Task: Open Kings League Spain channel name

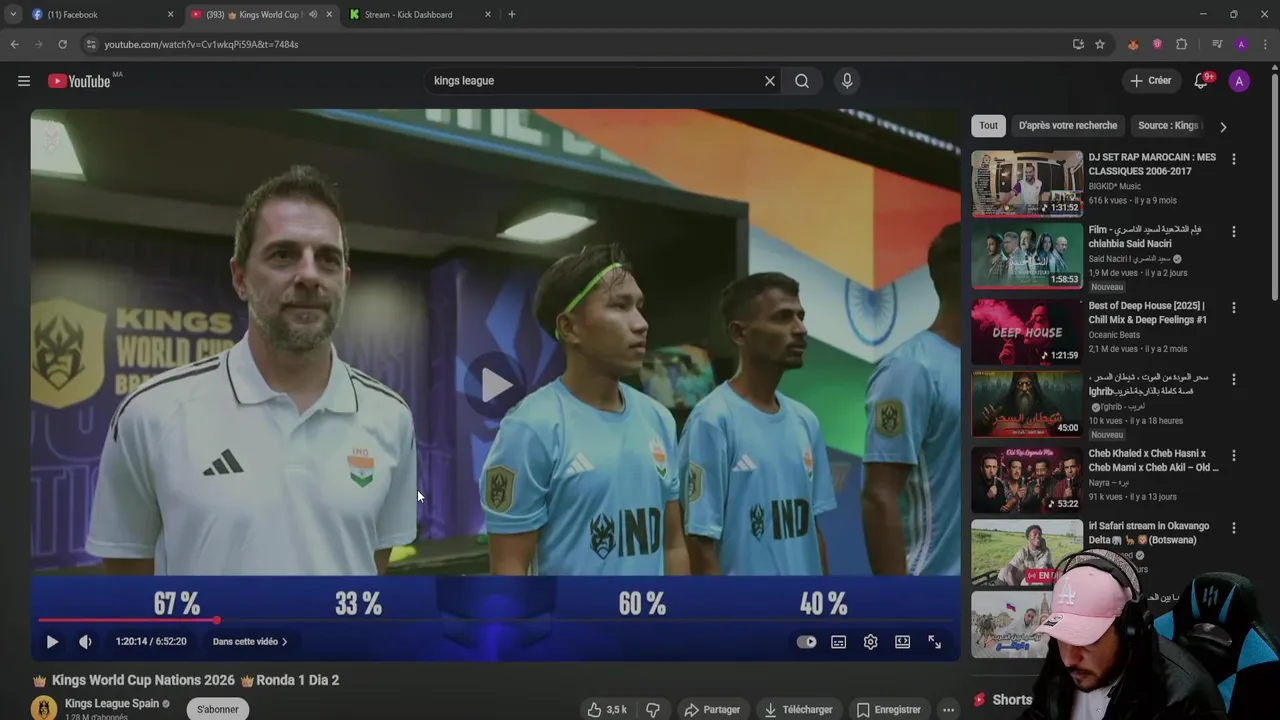Action: coord(111,703)
